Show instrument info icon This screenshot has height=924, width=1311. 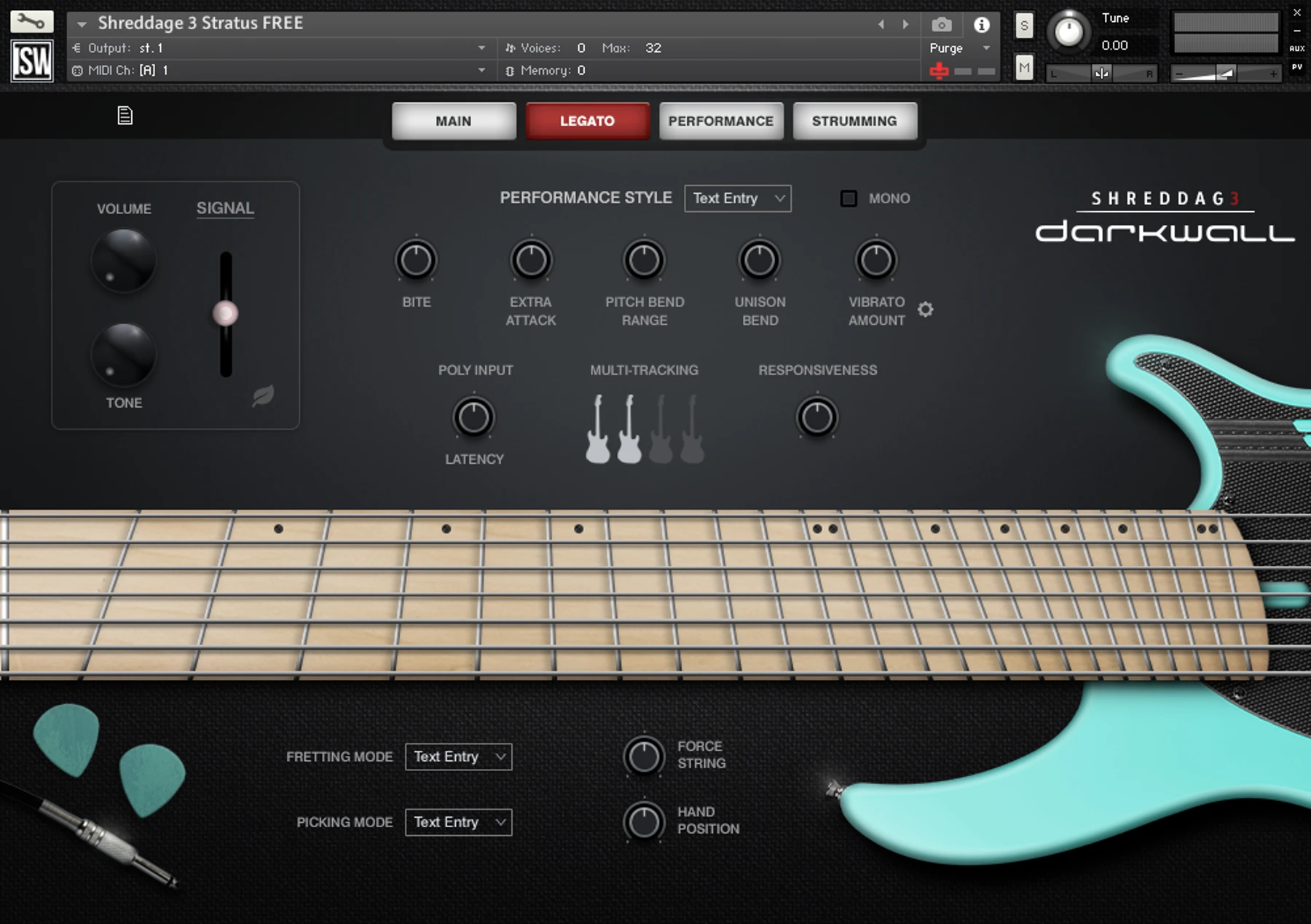(982, 25)
